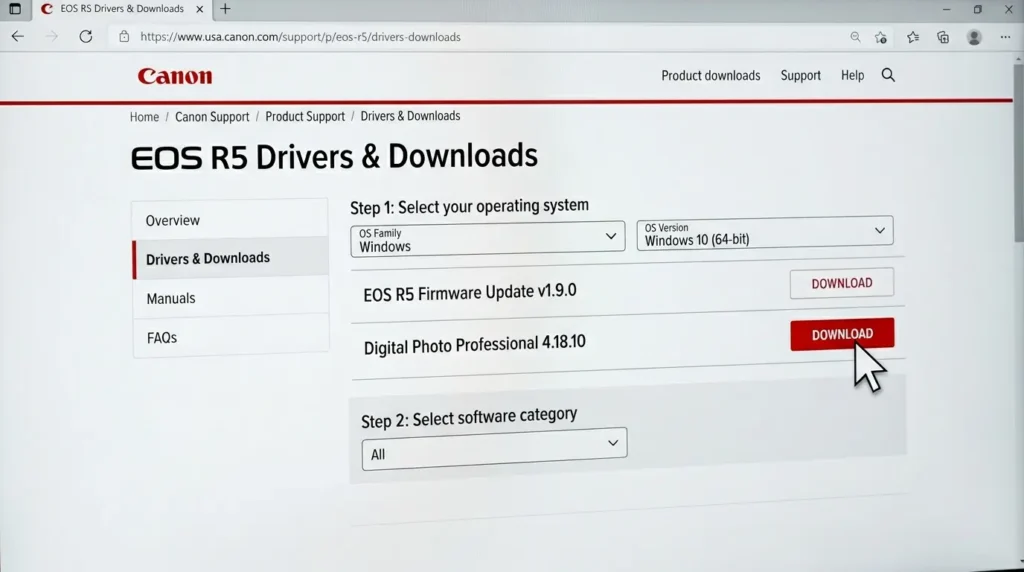Expand the OS Version dropdown

coord(765,233)
